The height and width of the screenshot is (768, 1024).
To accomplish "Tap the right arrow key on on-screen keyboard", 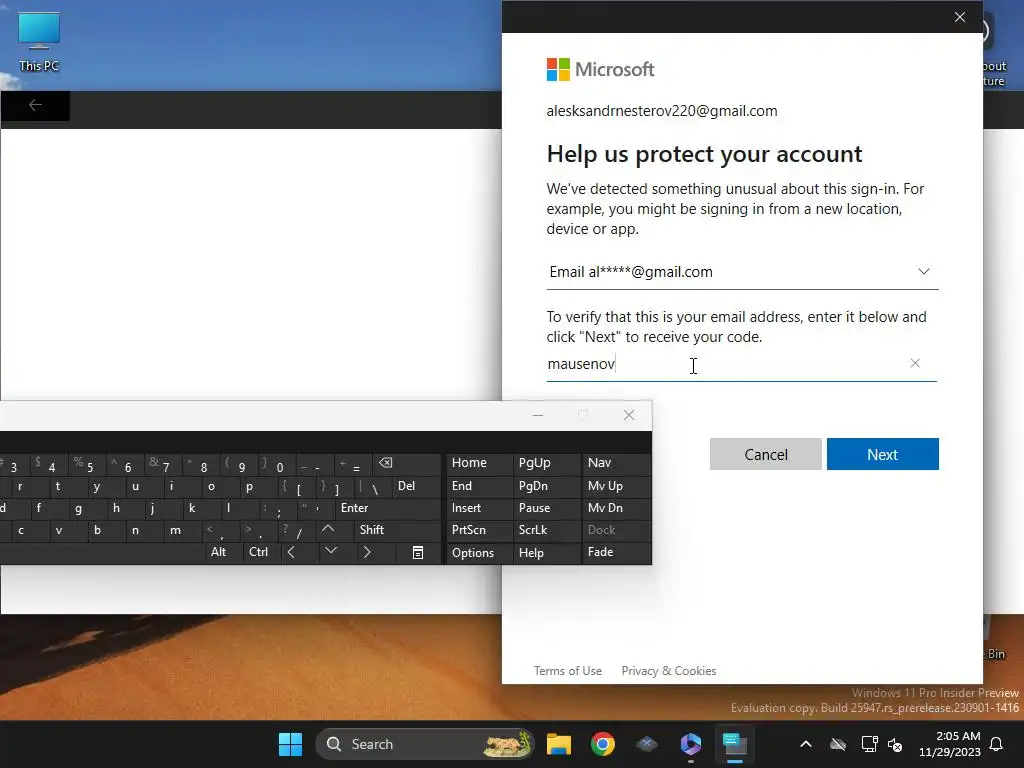I will coord(375,552).
